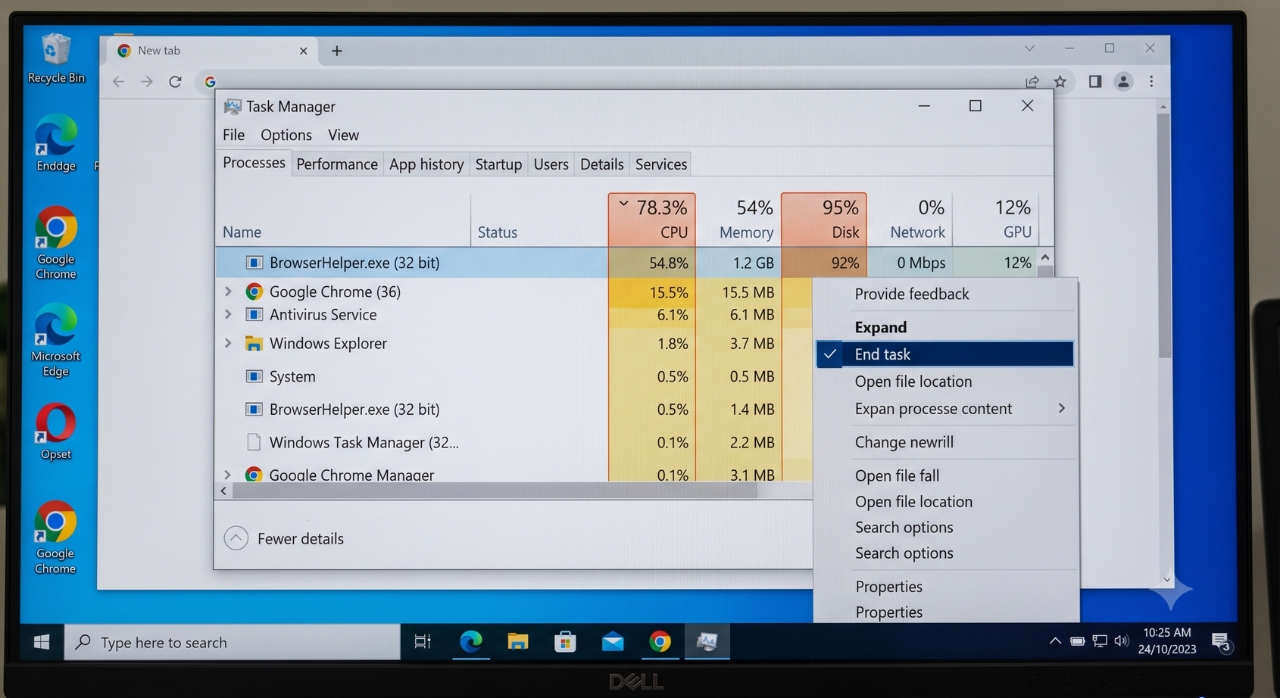Click the volume icon in system tray
The image size is (1280, 698).
pyautogui.click(x=1121, y=641)
